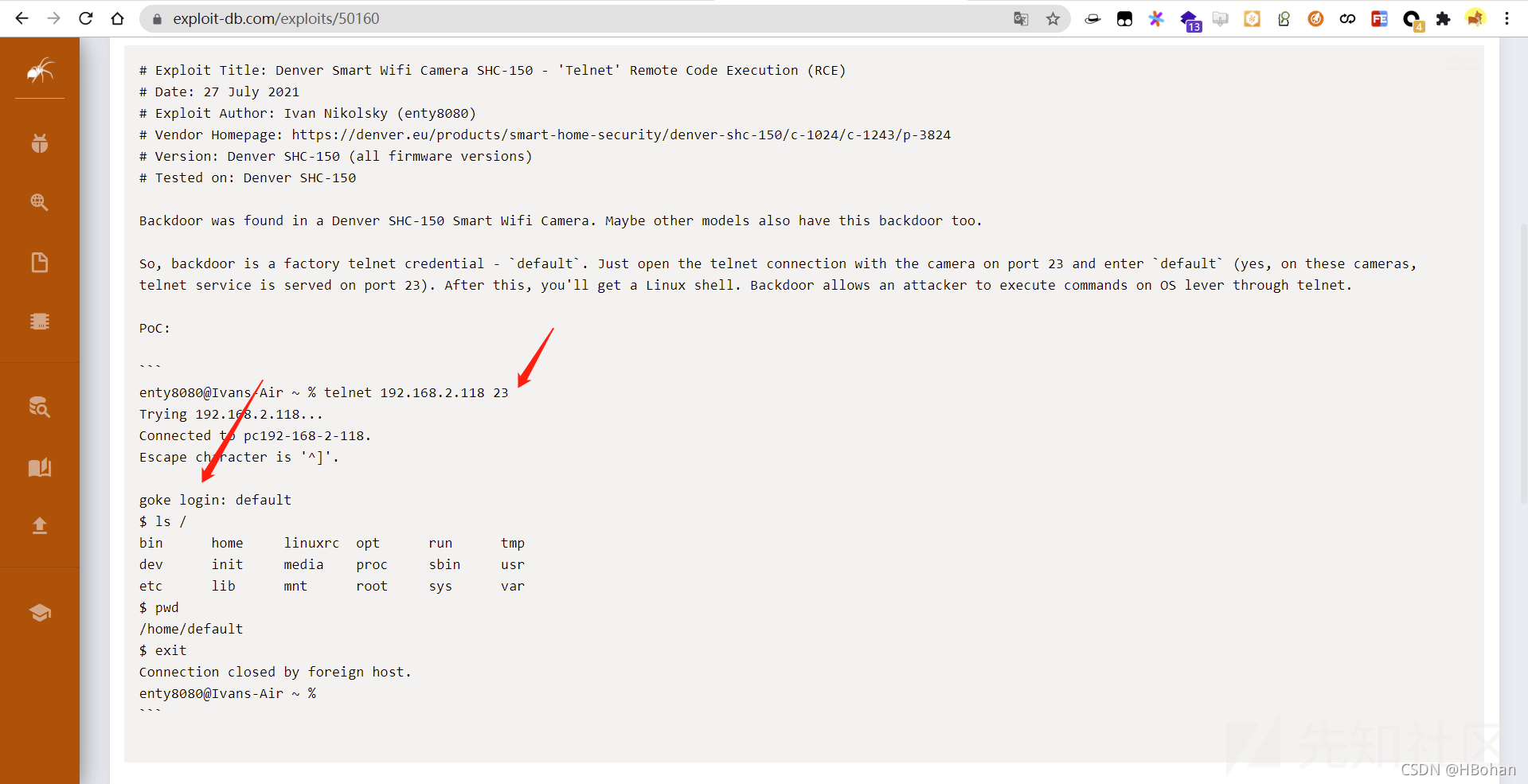Open the Shellcodes chip sidebar icon
The height and width of the screenshot is (784, 1528).
[40, 321]
